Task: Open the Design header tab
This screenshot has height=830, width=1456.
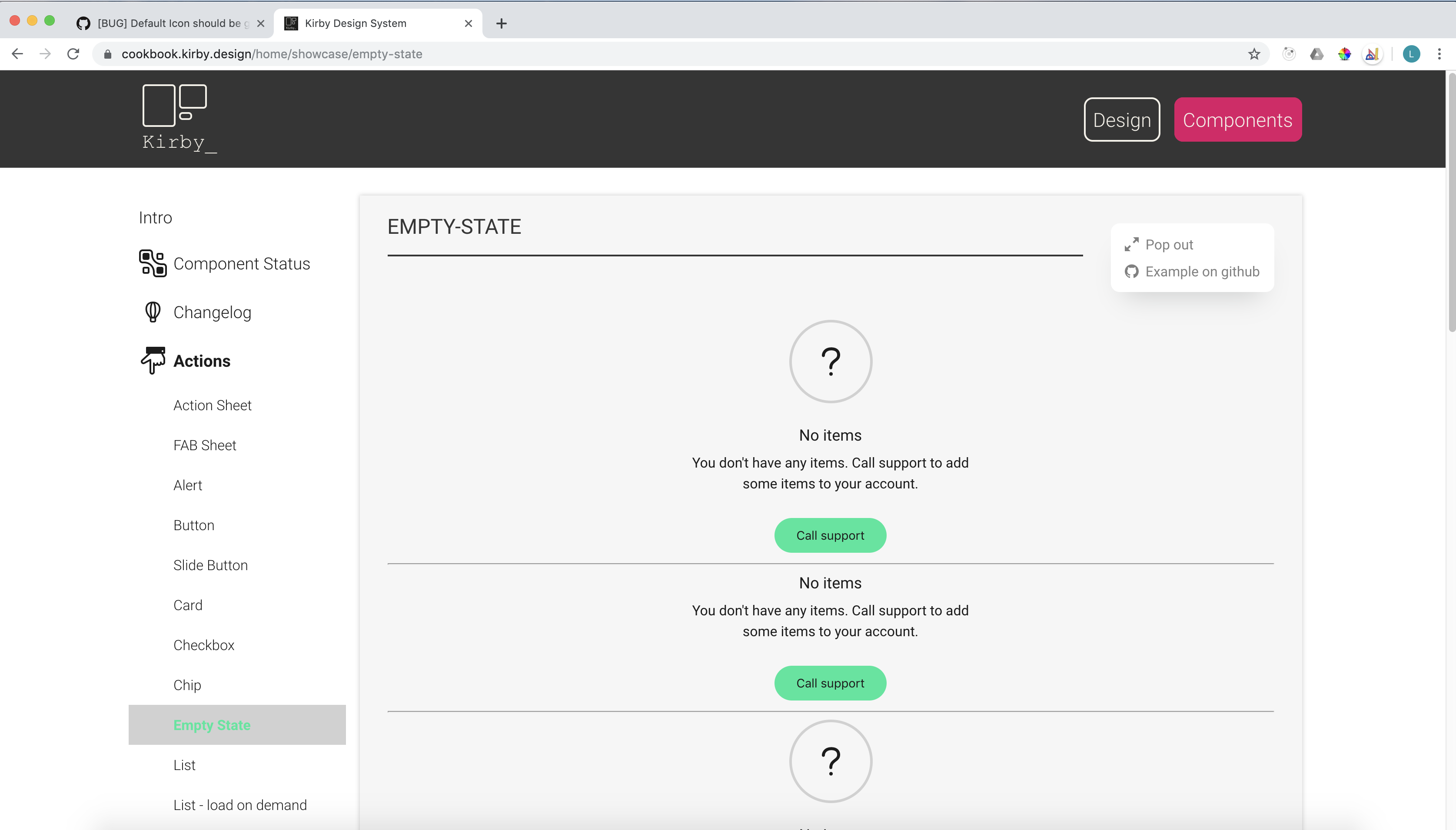Action: tap(1121, 120)
